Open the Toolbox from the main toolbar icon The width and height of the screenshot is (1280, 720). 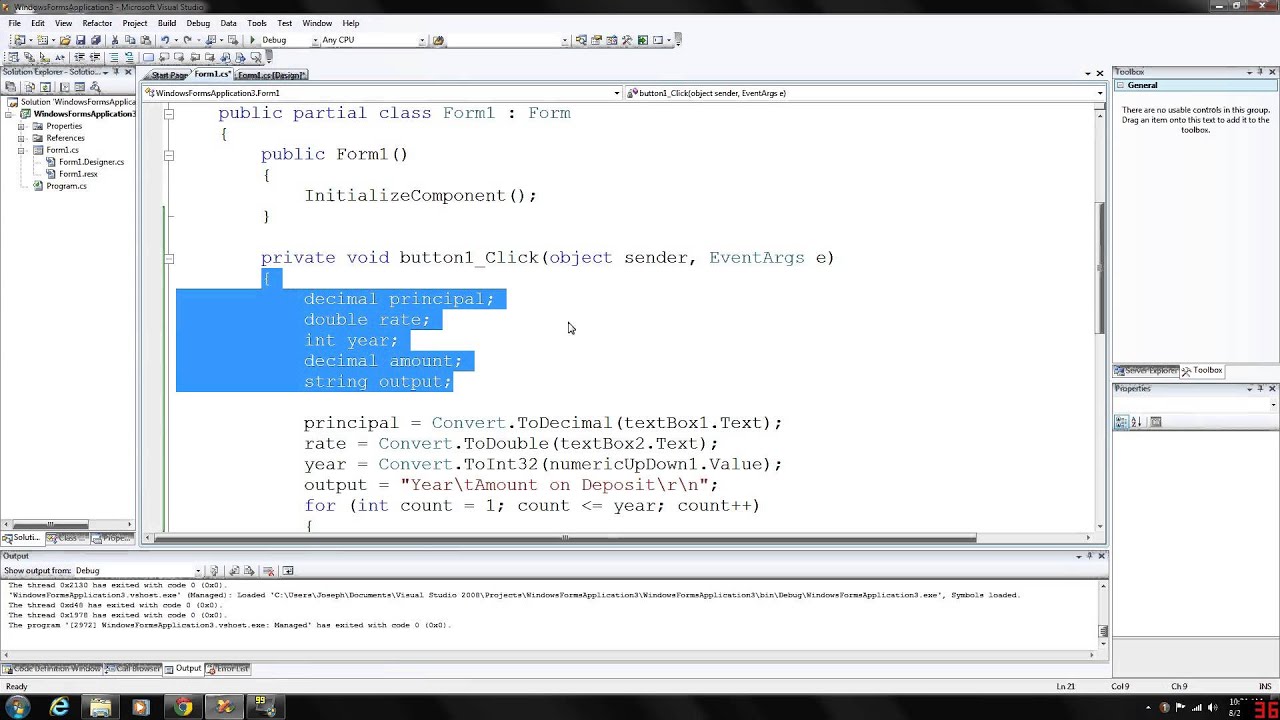tap(627, 40)
